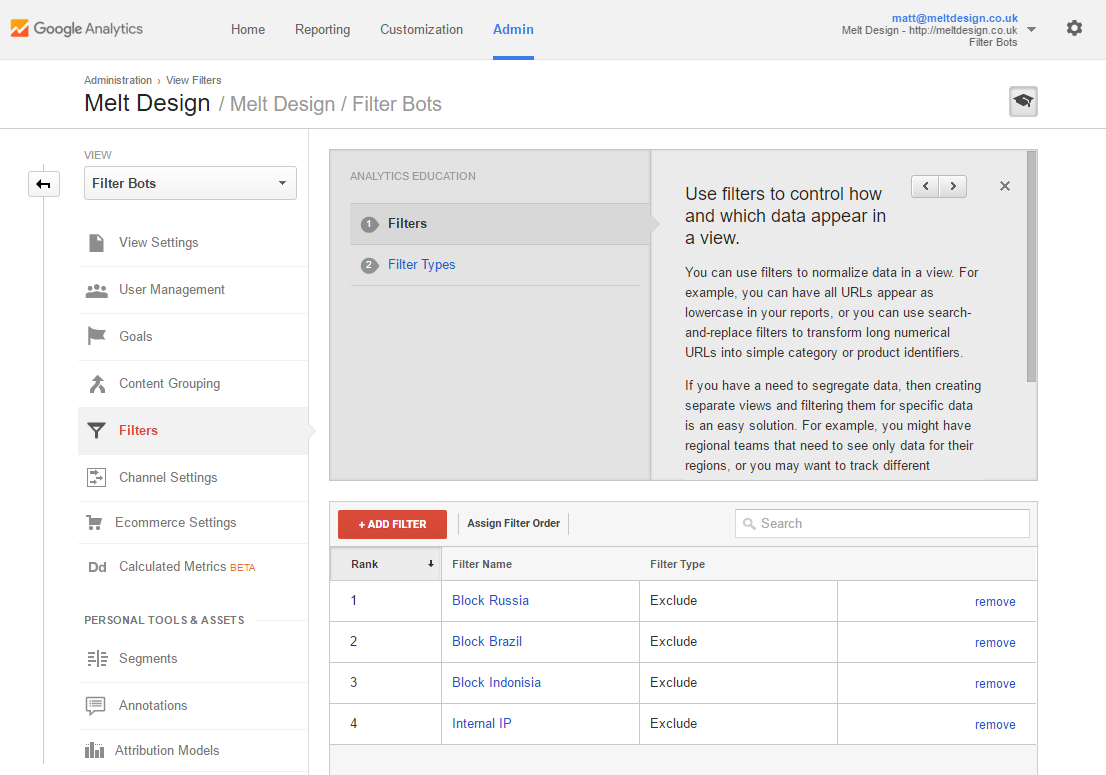
Task: Go to next education tip arrow
Action: tap(953, 186)
